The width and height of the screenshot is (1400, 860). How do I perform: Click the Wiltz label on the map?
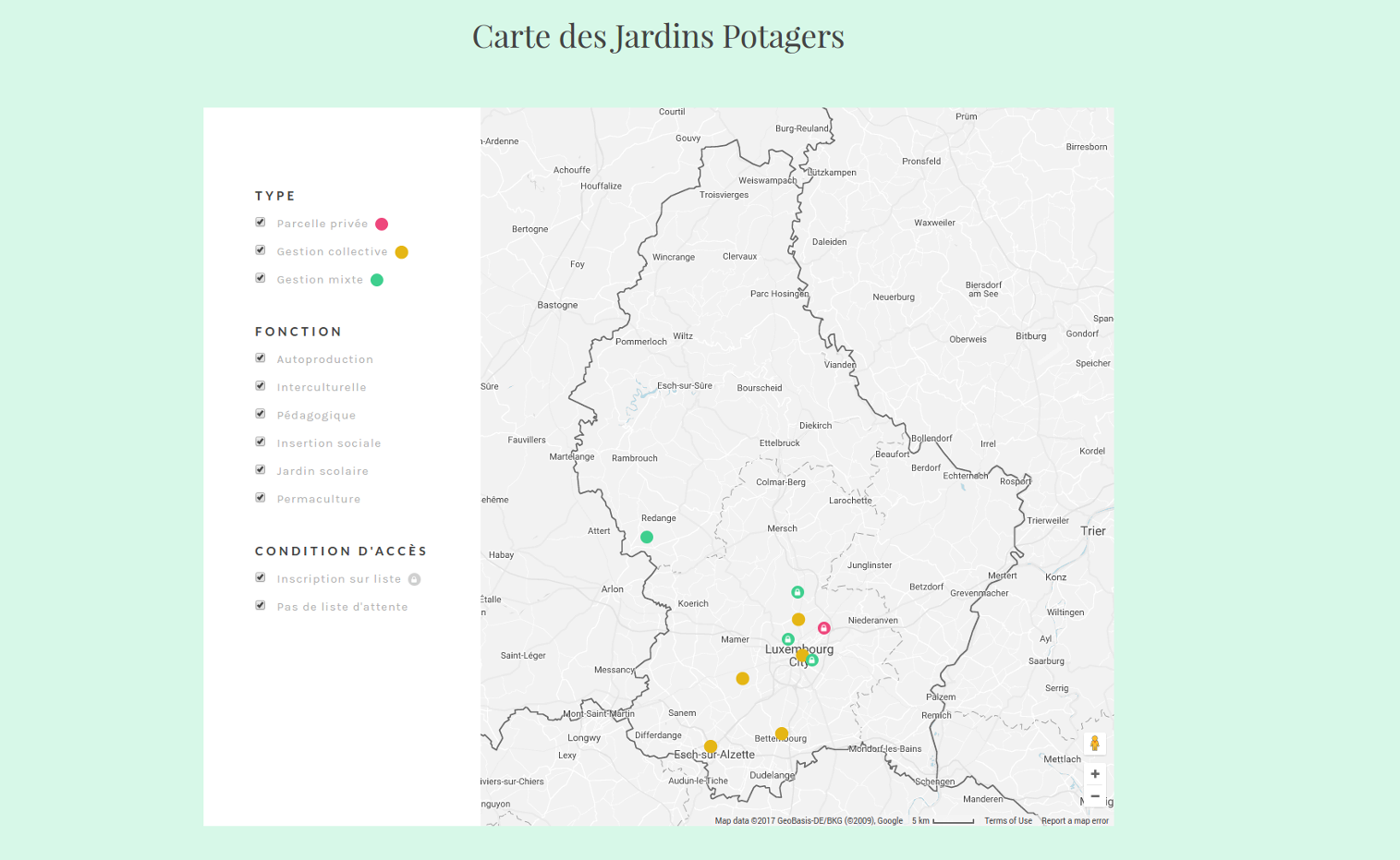(x=683, y=336)
